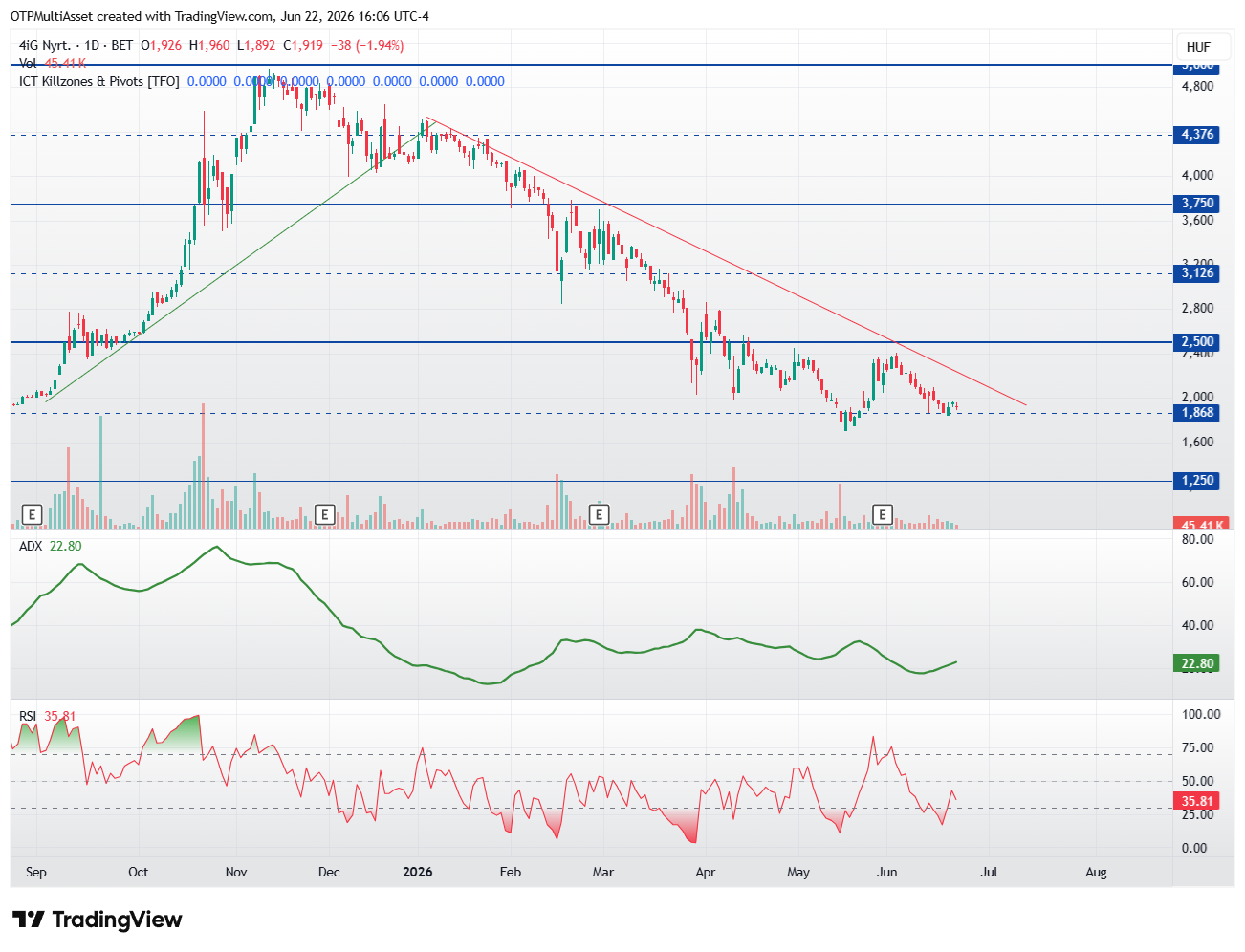Click the green ADX 22.80 value tag
Screen dimensions: 1245x952
[1197, 663]
